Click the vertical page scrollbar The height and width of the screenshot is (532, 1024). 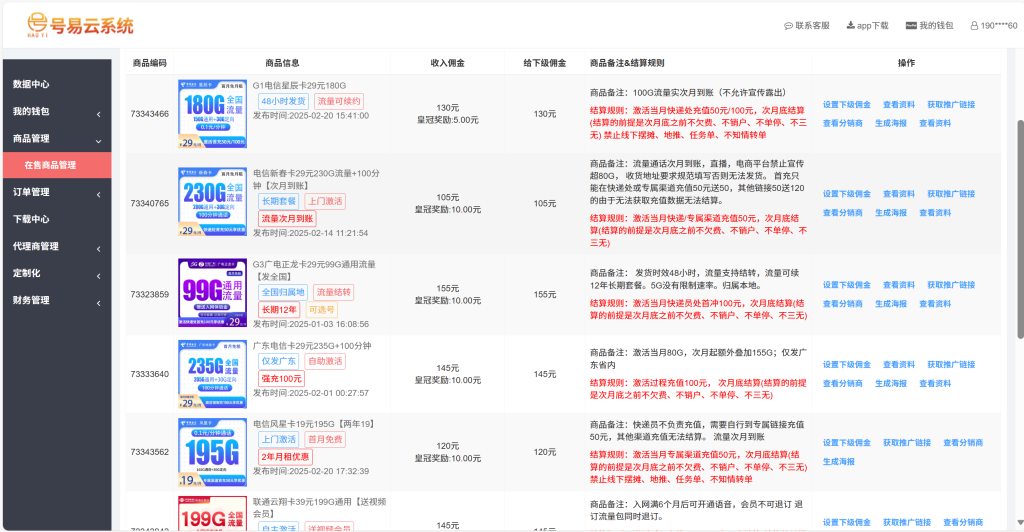1018,200
